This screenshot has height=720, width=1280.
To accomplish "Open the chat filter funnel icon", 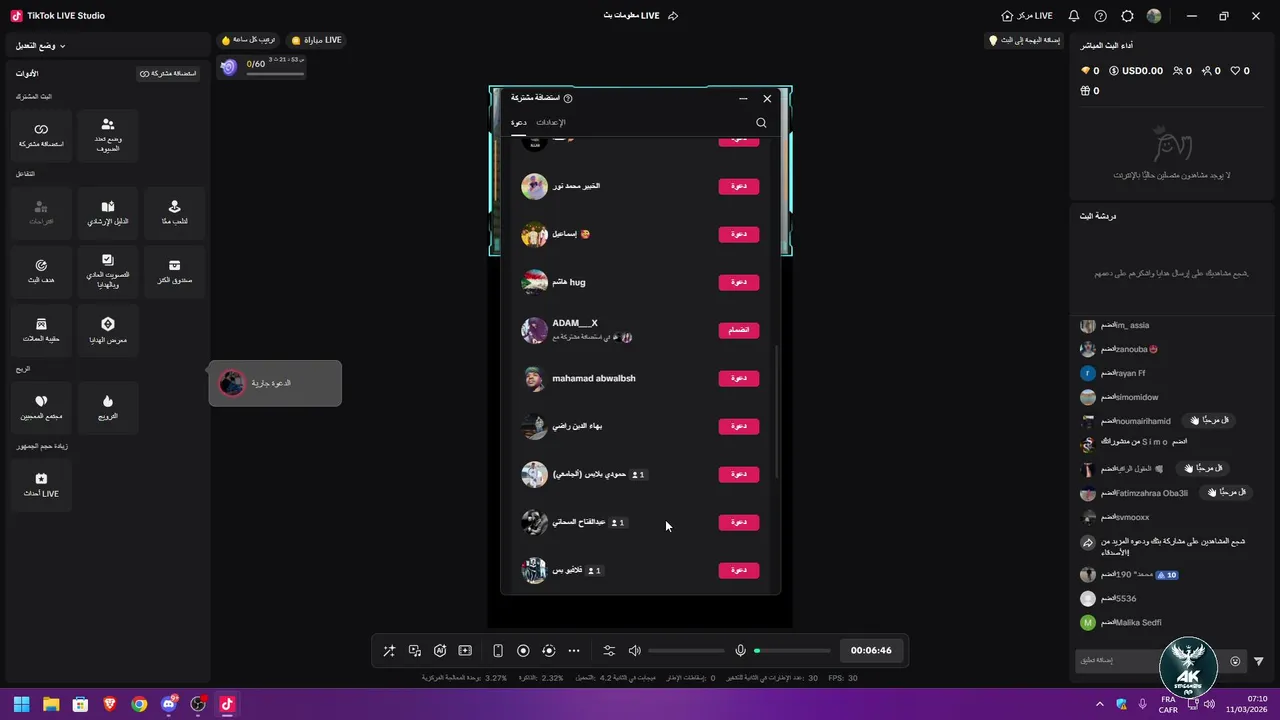I will tap(1259, 661).
